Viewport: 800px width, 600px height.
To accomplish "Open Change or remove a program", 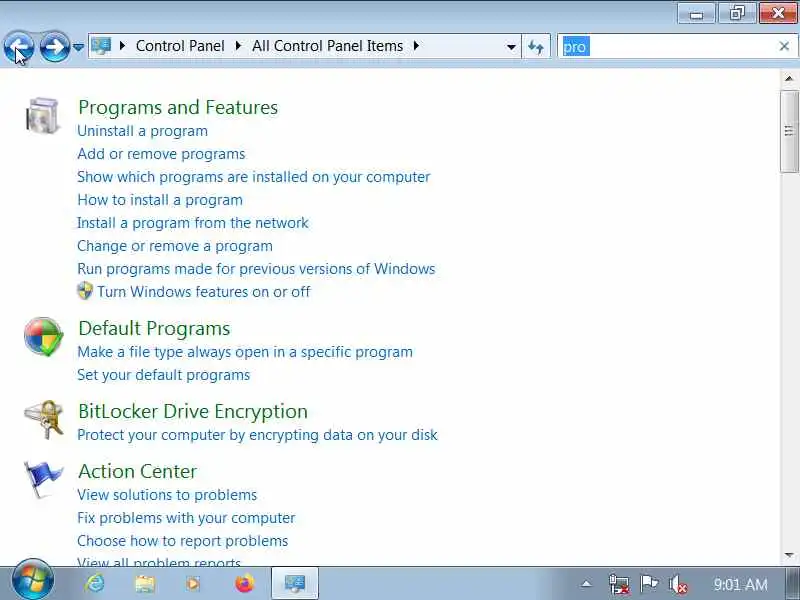I will 175,245.
